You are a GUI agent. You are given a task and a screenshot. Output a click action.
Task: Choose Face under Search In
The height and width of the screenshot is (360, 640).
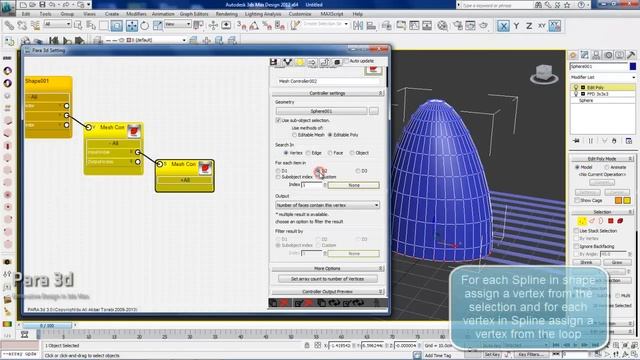tap(330, 153)
